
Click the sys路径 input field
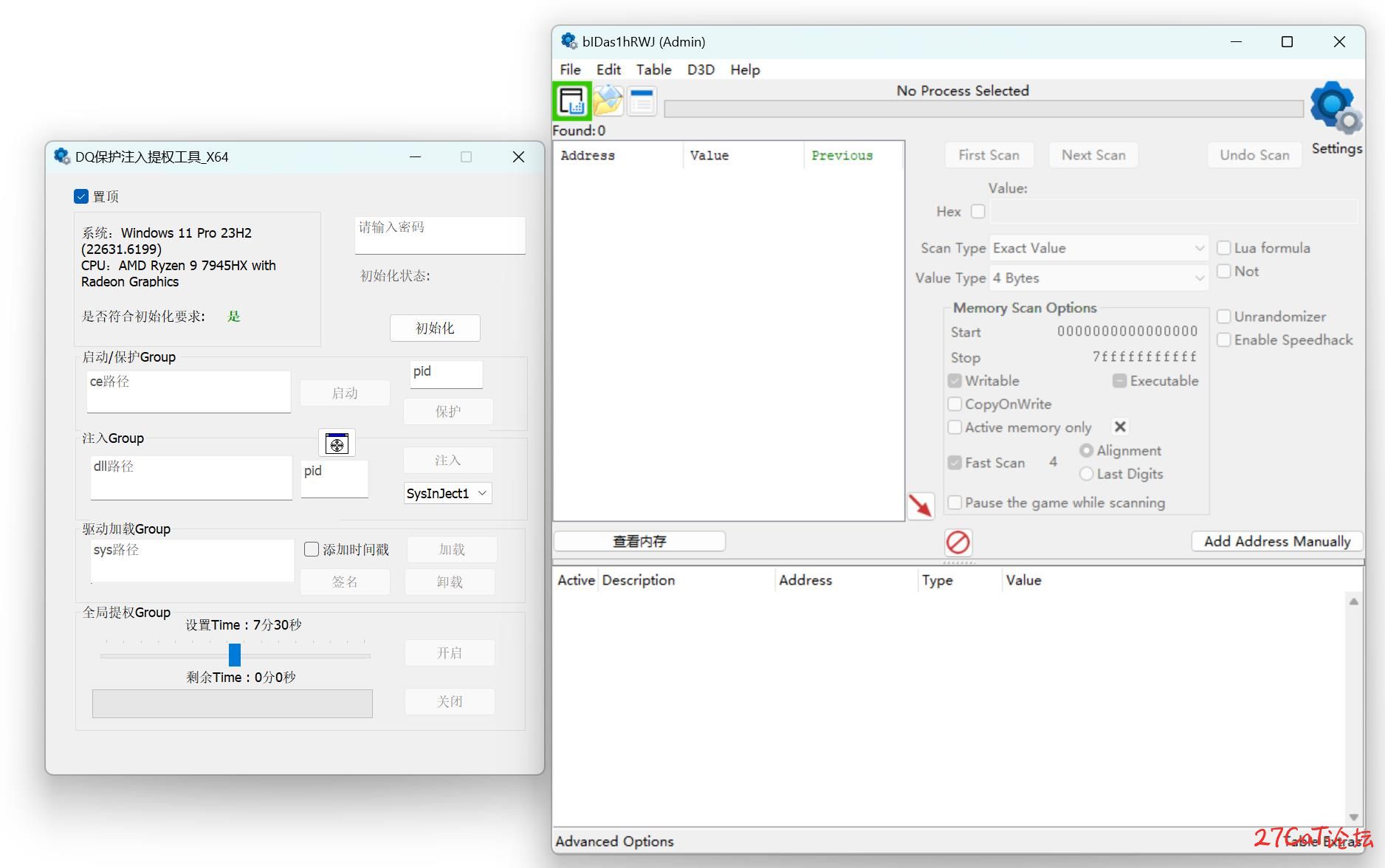(x=192, y=560)
